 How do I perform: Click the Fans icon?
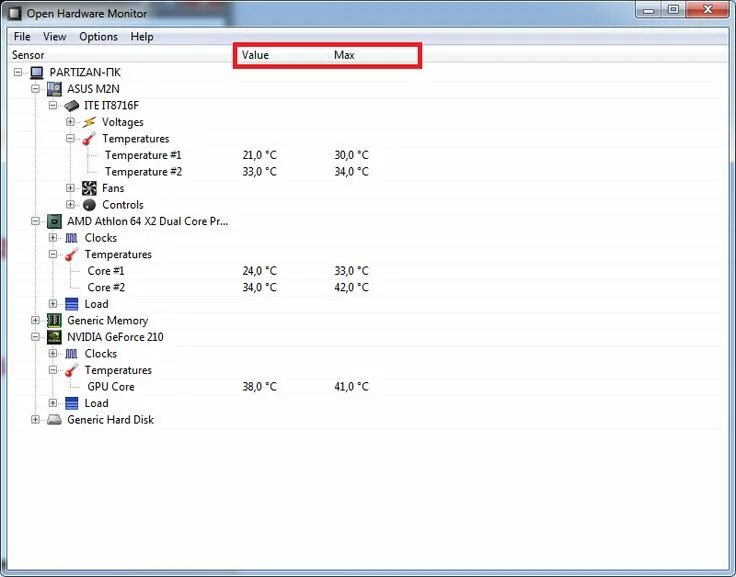[89, 188]
